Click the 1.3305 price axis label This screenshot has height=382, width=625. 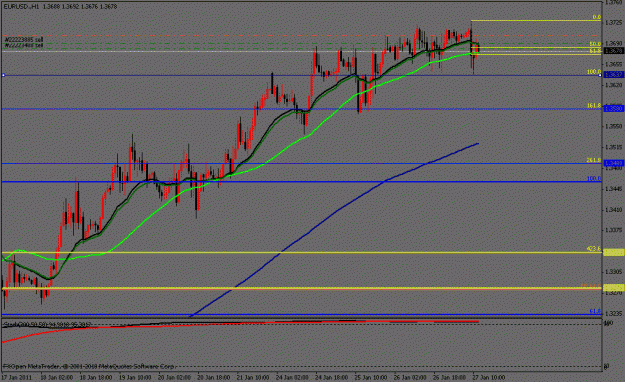(x=613, y=272)
